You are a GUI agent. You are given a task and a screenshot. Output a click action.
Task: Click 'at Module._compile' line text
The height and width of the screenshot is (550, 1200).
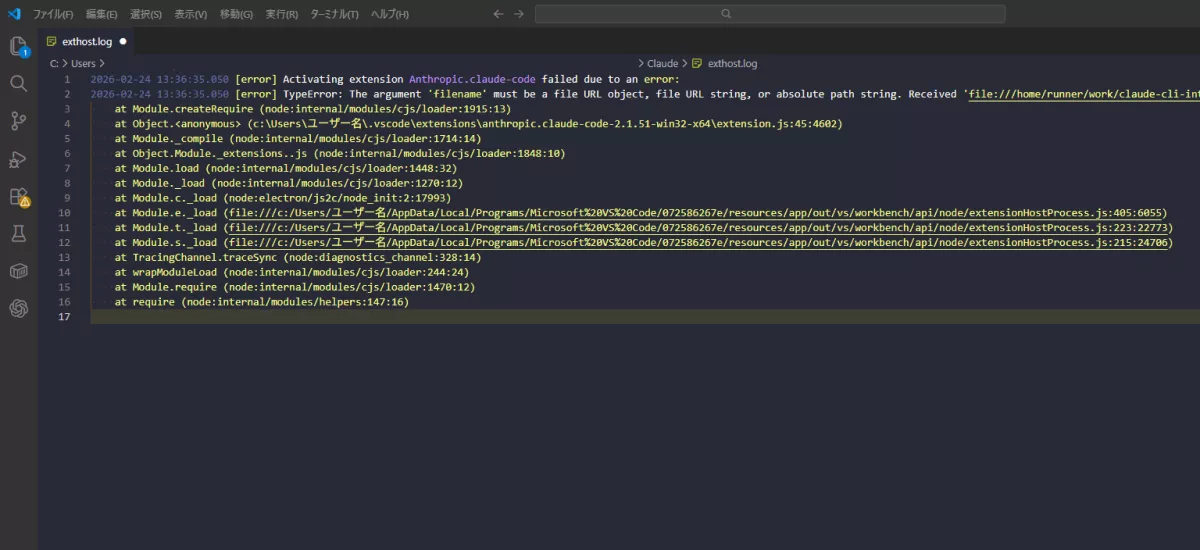coord(298,139)
